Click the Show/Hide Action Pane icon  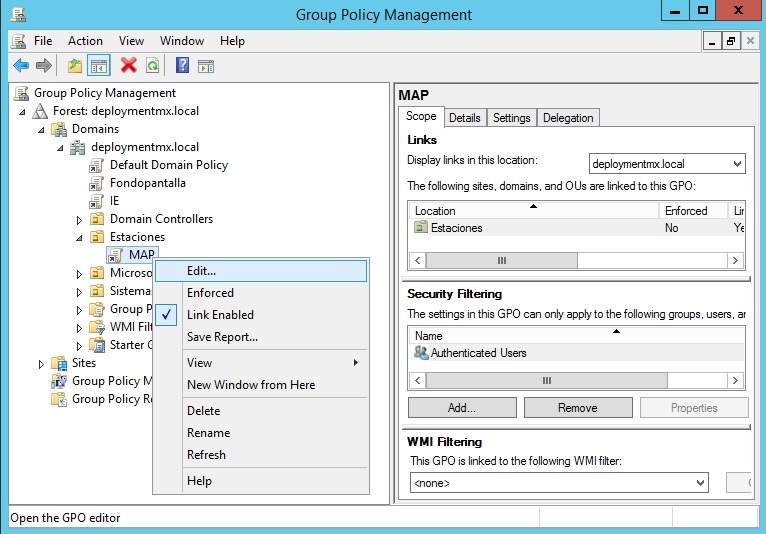click(x=206, y=66)
